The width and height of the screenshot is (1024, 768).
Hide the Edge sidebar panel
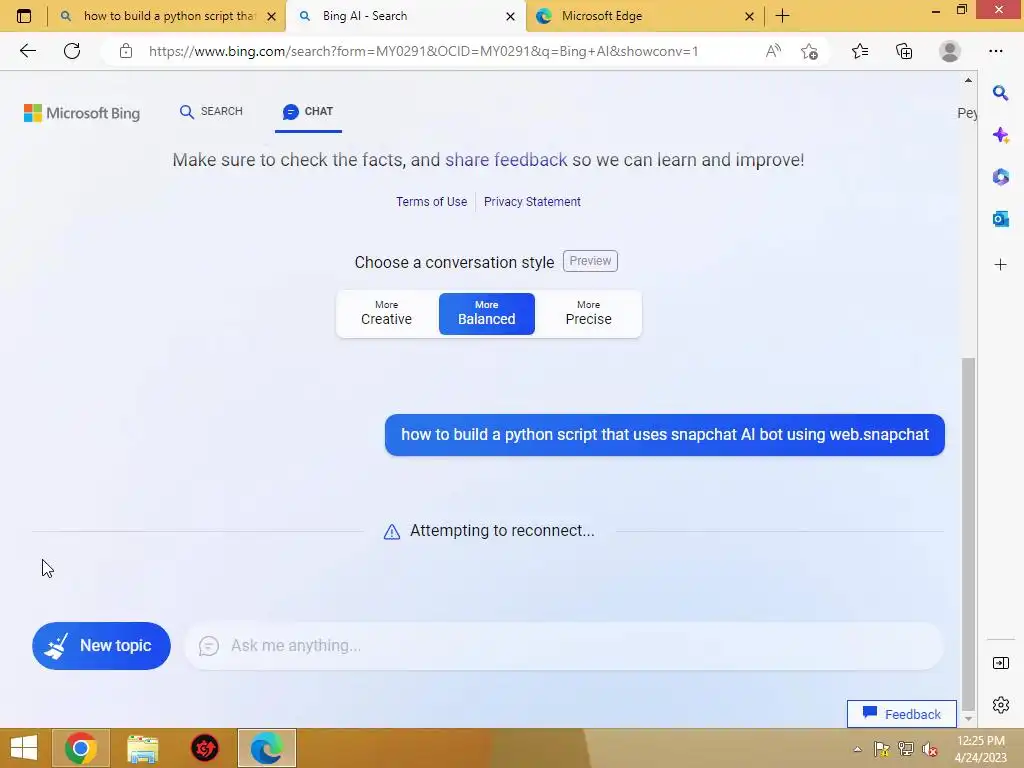pyautogui.click(x=1000, y=663)
